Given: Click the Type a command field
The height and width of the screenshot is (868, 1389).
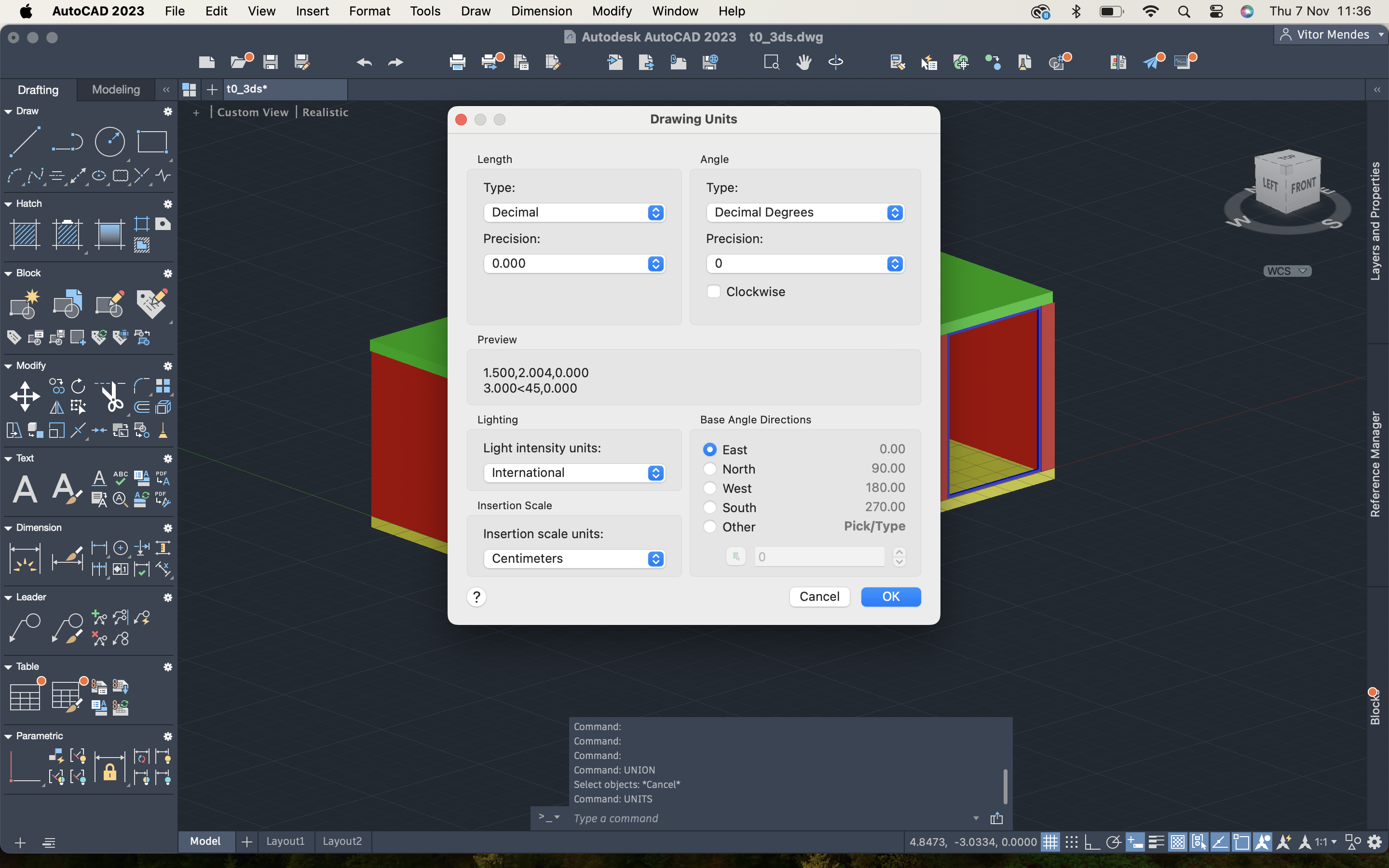Looking at the screenshot, I should (769, 818).
